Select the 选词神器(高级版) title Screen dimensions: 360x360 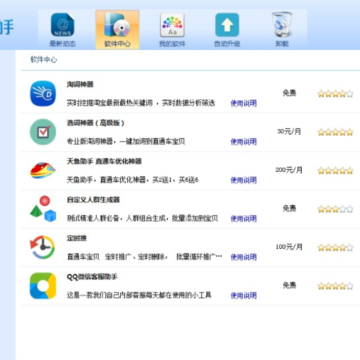pyautogui.click(x=96, y=123)
